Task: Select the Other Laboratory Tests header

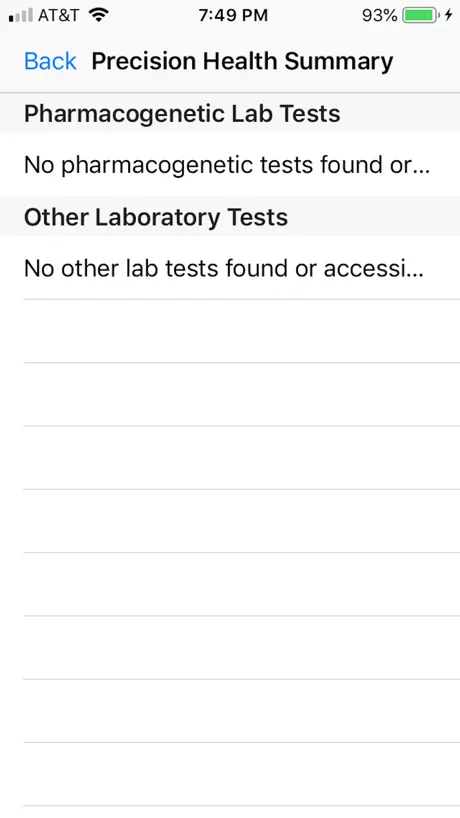Action: pos(230,217)
